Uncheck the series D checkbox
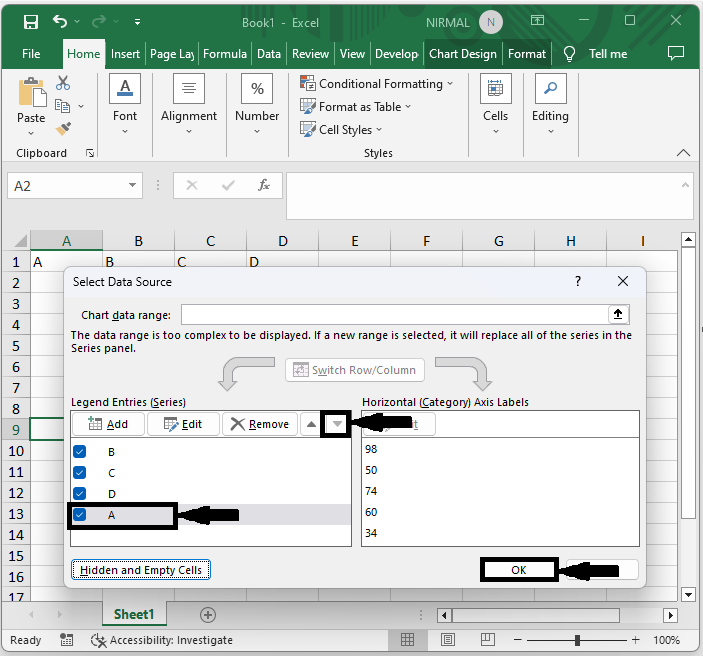The image size is (703, 656). [80, 493]
